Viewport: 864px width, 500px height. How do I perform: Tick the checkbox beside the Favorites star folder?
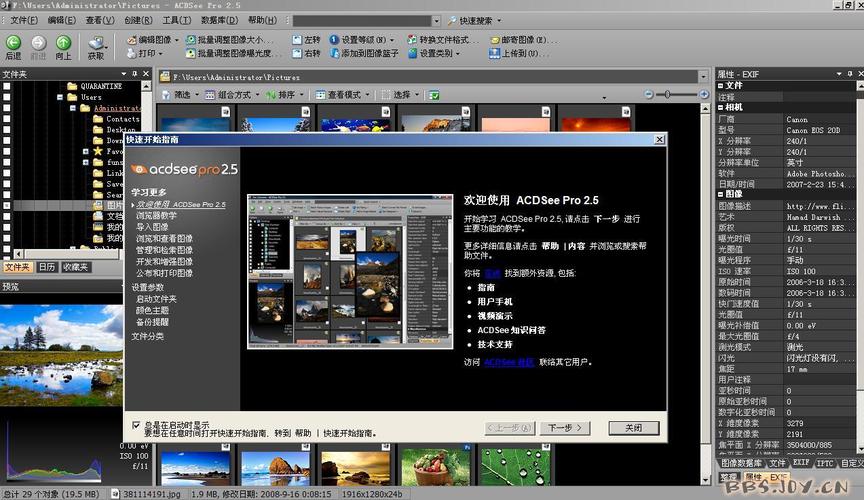[x=7, y=150]
